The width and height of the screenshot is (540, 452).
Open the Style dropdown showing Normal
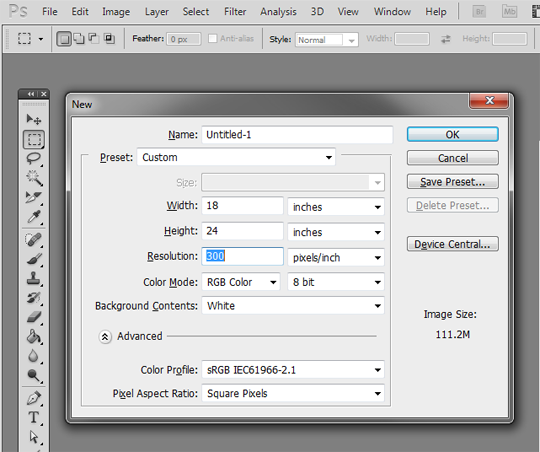tap(326, 40)
